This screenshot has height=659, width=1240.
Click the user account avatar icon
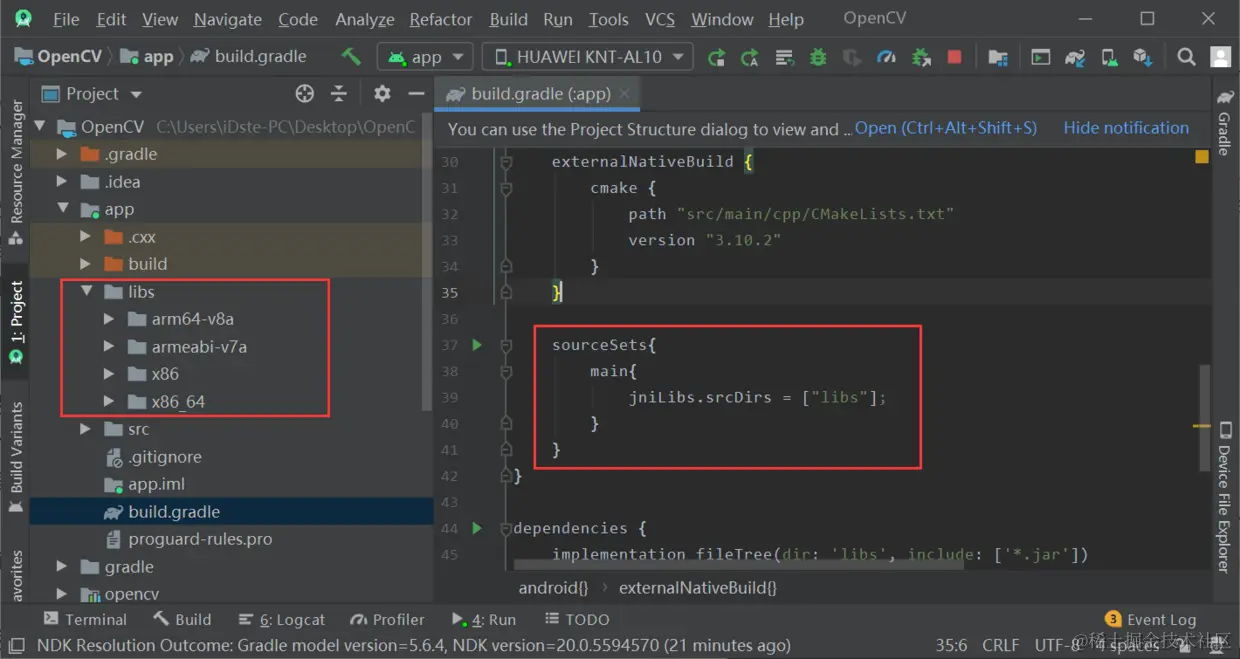[x=1220, y=57]
